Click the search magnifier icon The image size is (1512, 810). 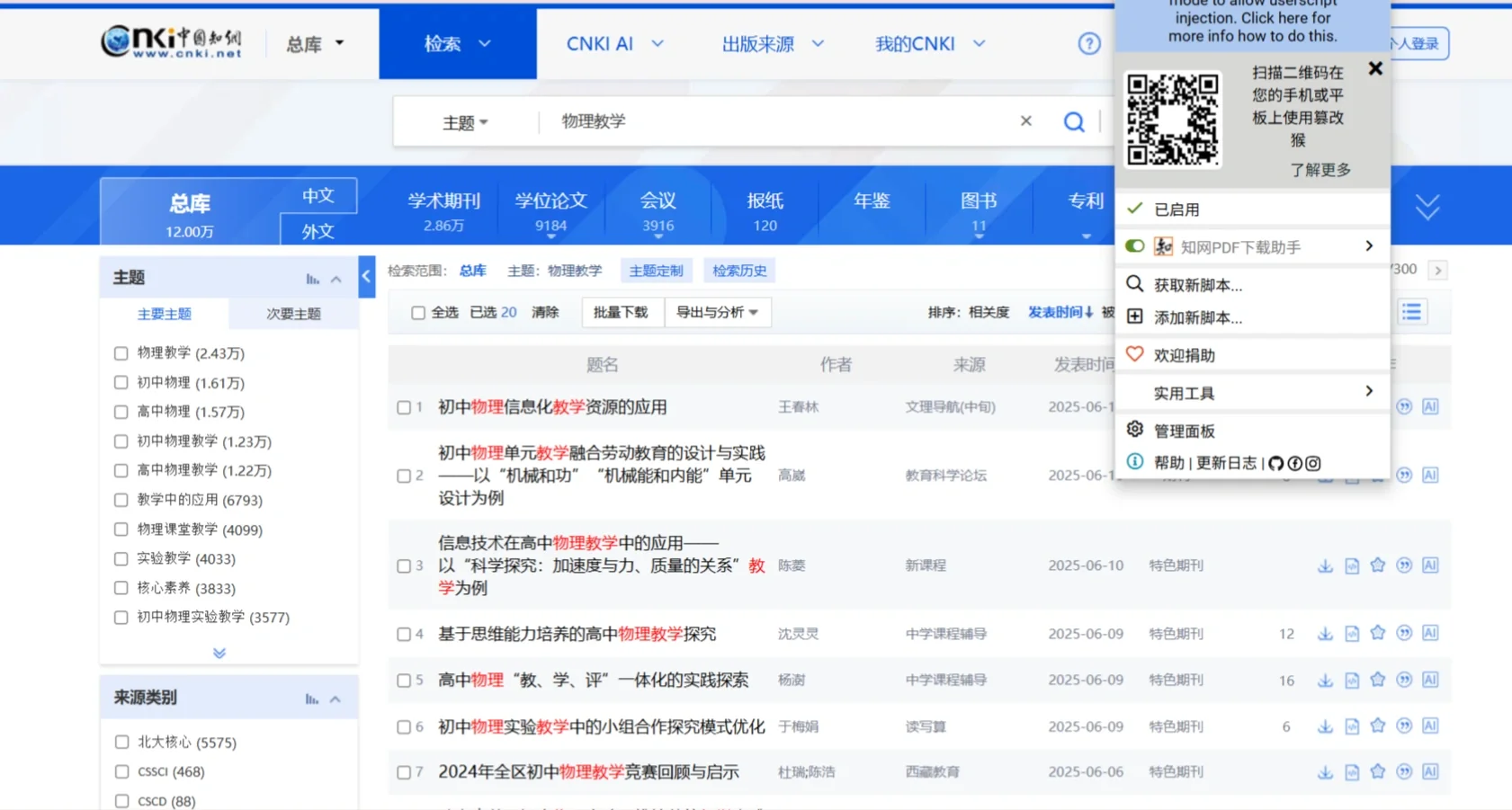pos(1074,120)
